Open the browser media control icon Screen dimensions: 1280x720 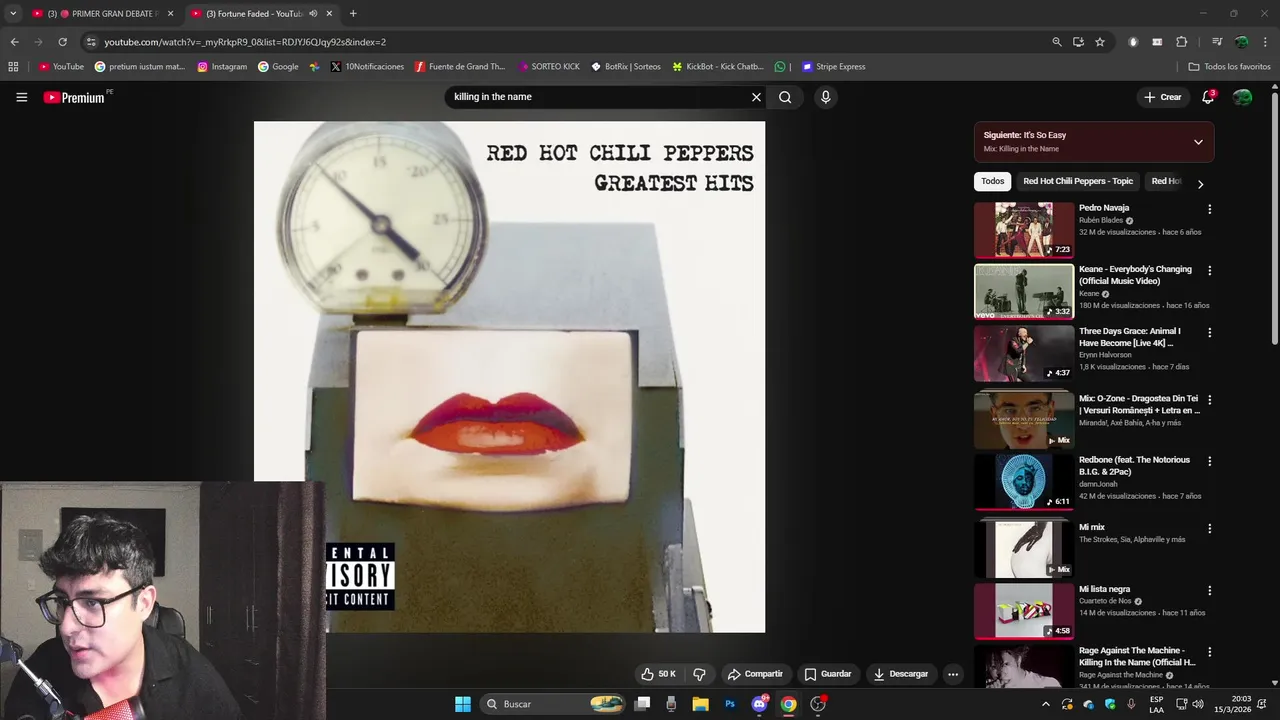click(1217, 42)
